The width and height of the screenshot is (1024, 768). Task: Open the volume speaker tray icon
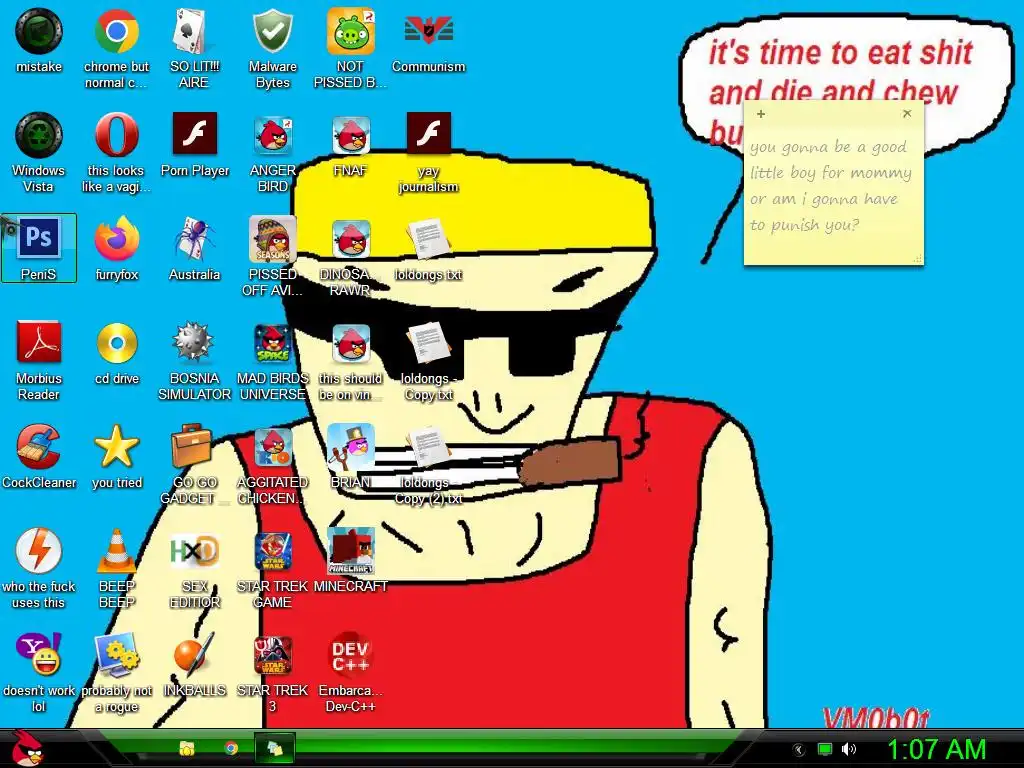[x=848, y=749]
